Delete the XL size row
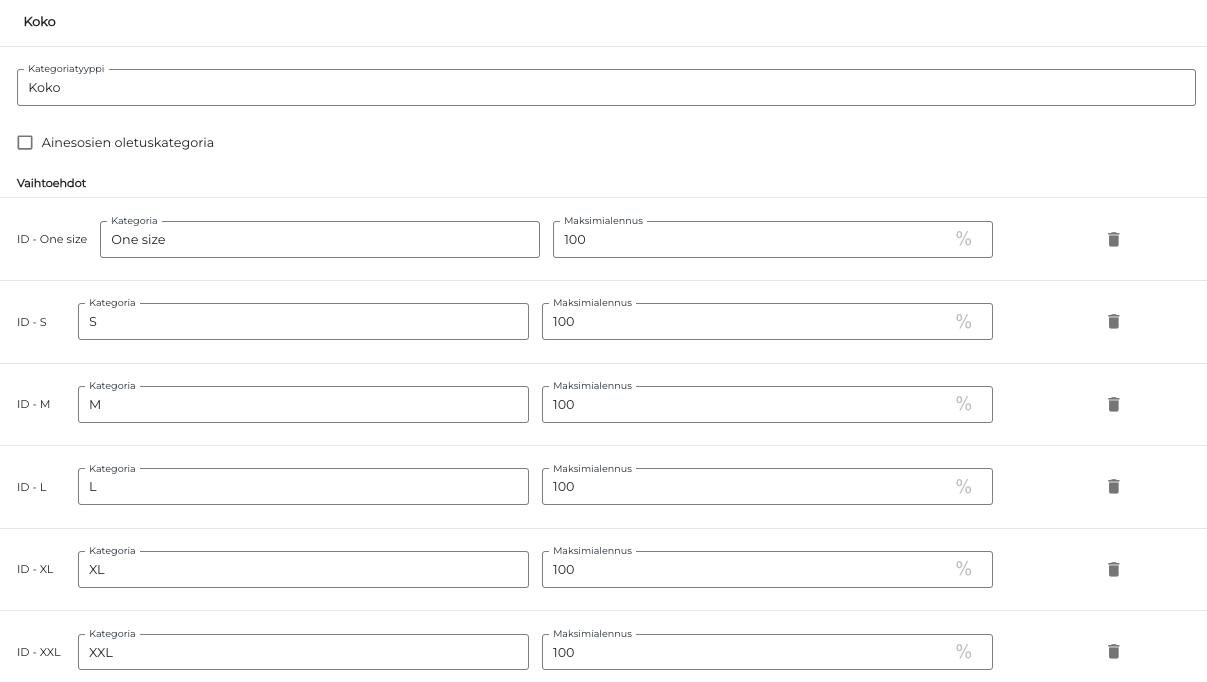The height and width of the screenshot is (682, 1207). tap(1113, 569)
